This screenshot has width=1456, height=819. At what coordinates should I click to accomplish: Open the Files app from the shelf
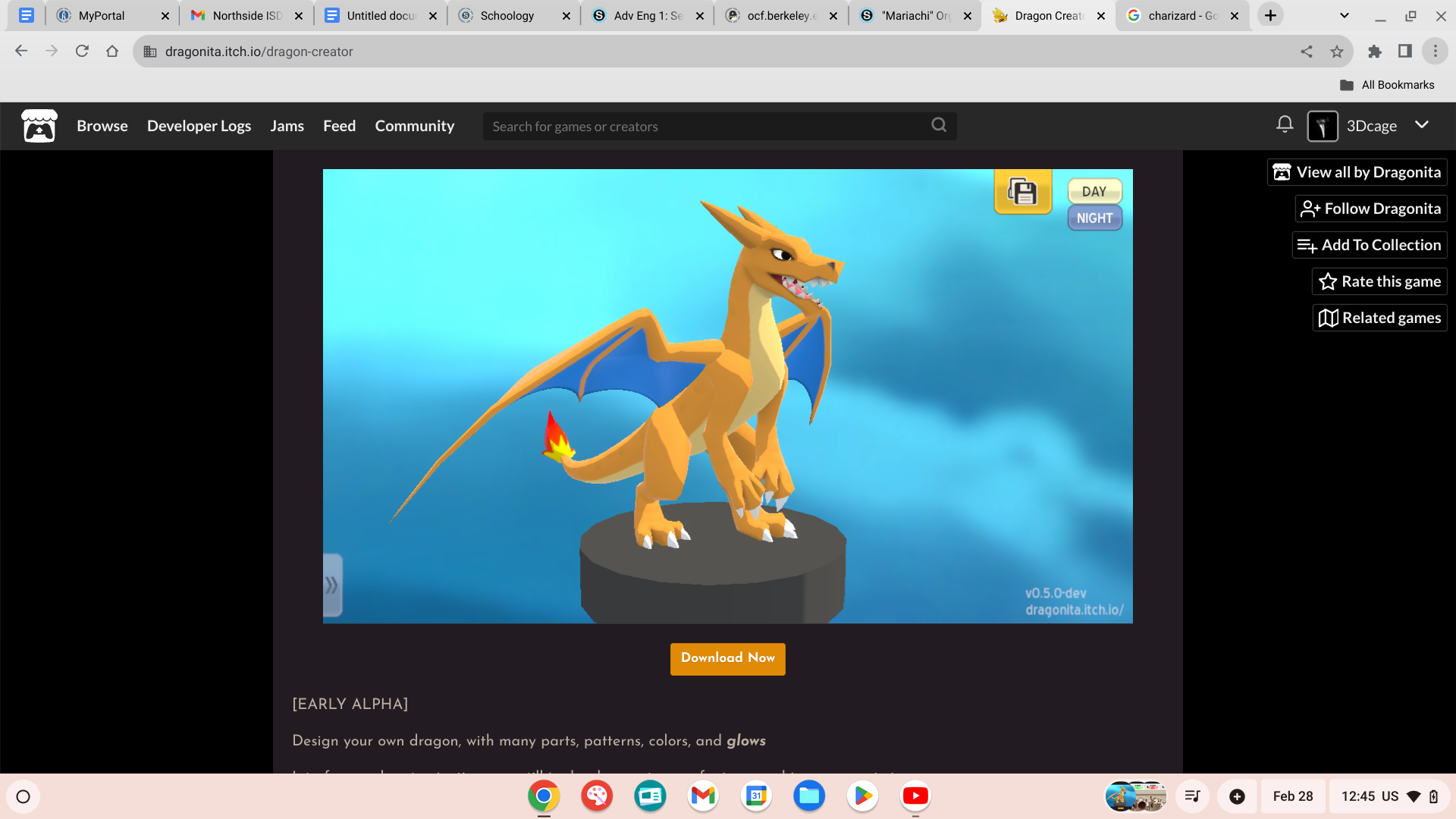pos(809,796)
